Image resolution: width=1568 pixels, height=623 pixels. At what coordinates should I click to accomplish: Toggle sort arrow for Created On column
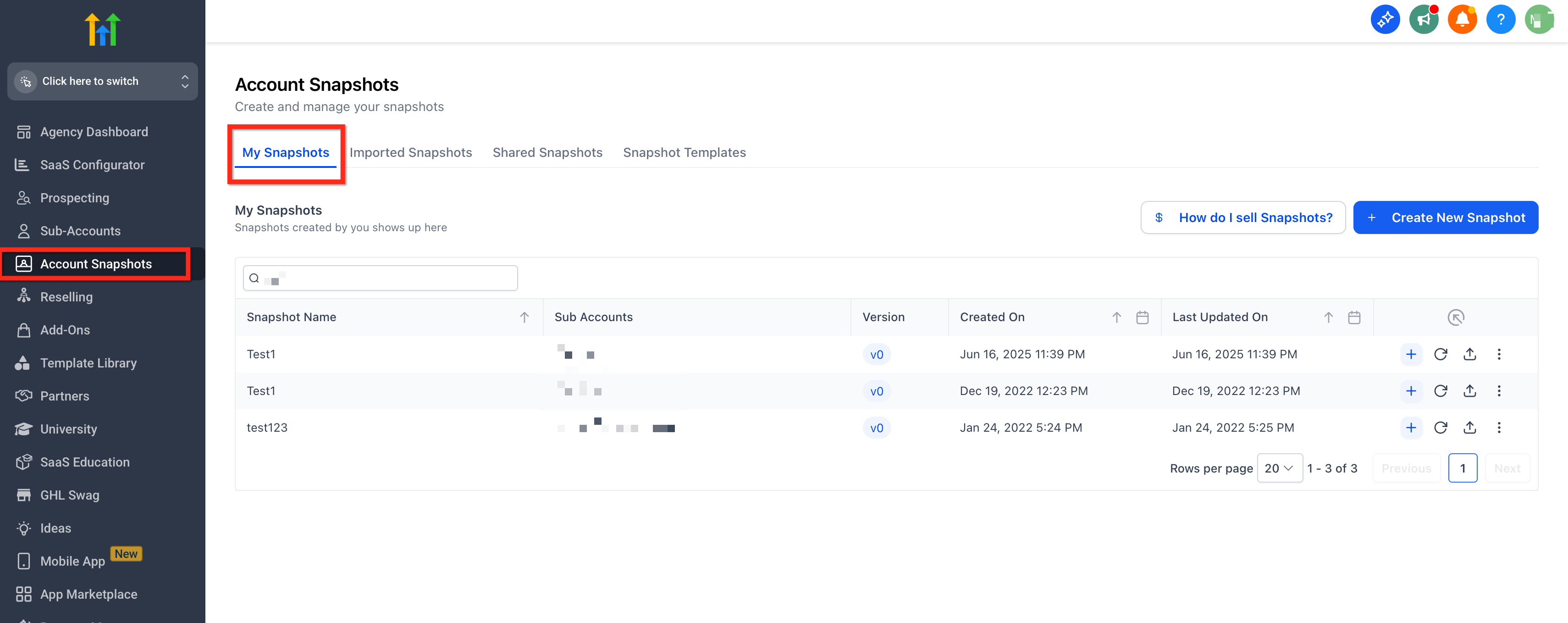pos(1116,317)
